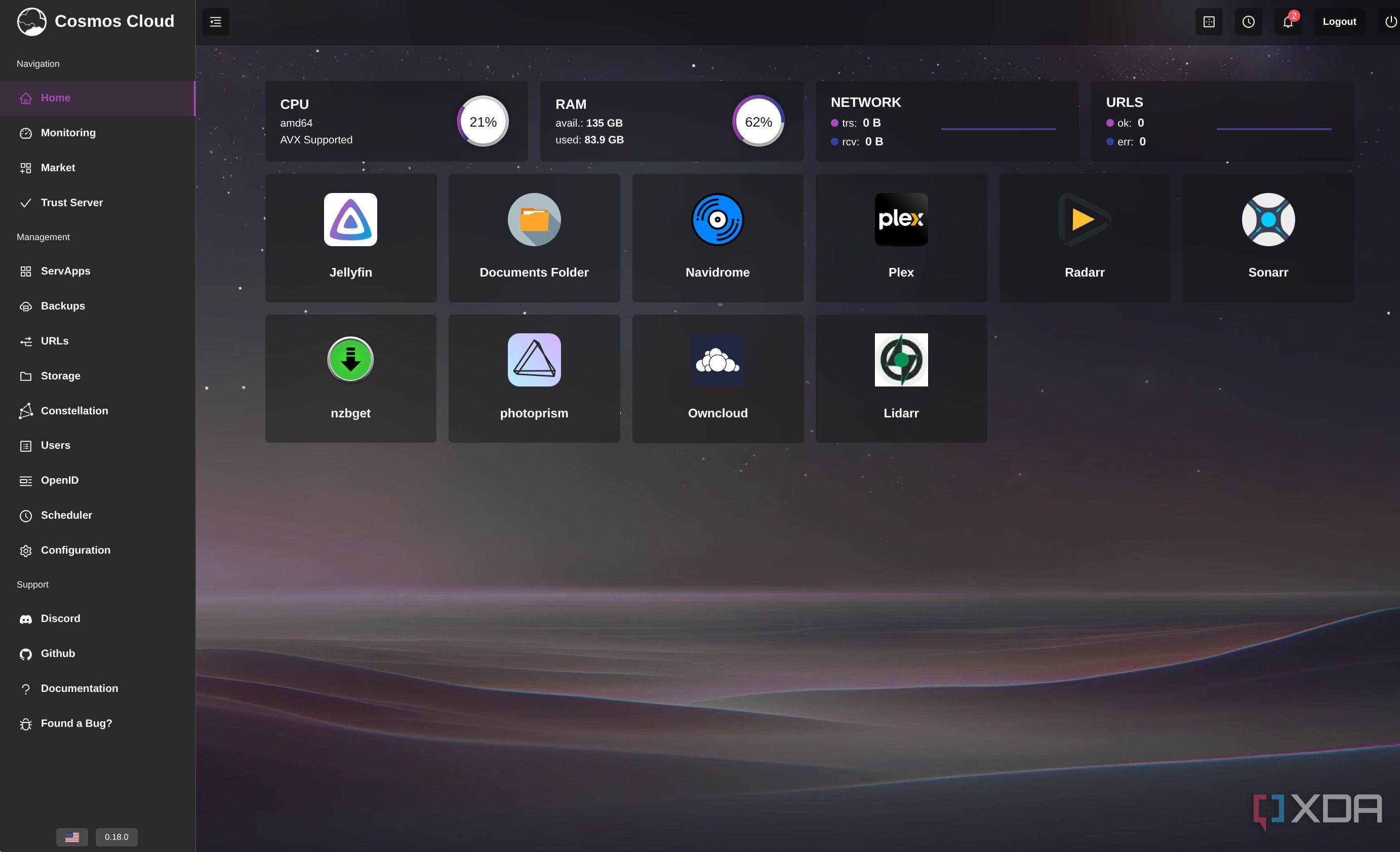Launch the nzbget app
This screenshot has width=1400, height=852.
click(x=350, y=378)
